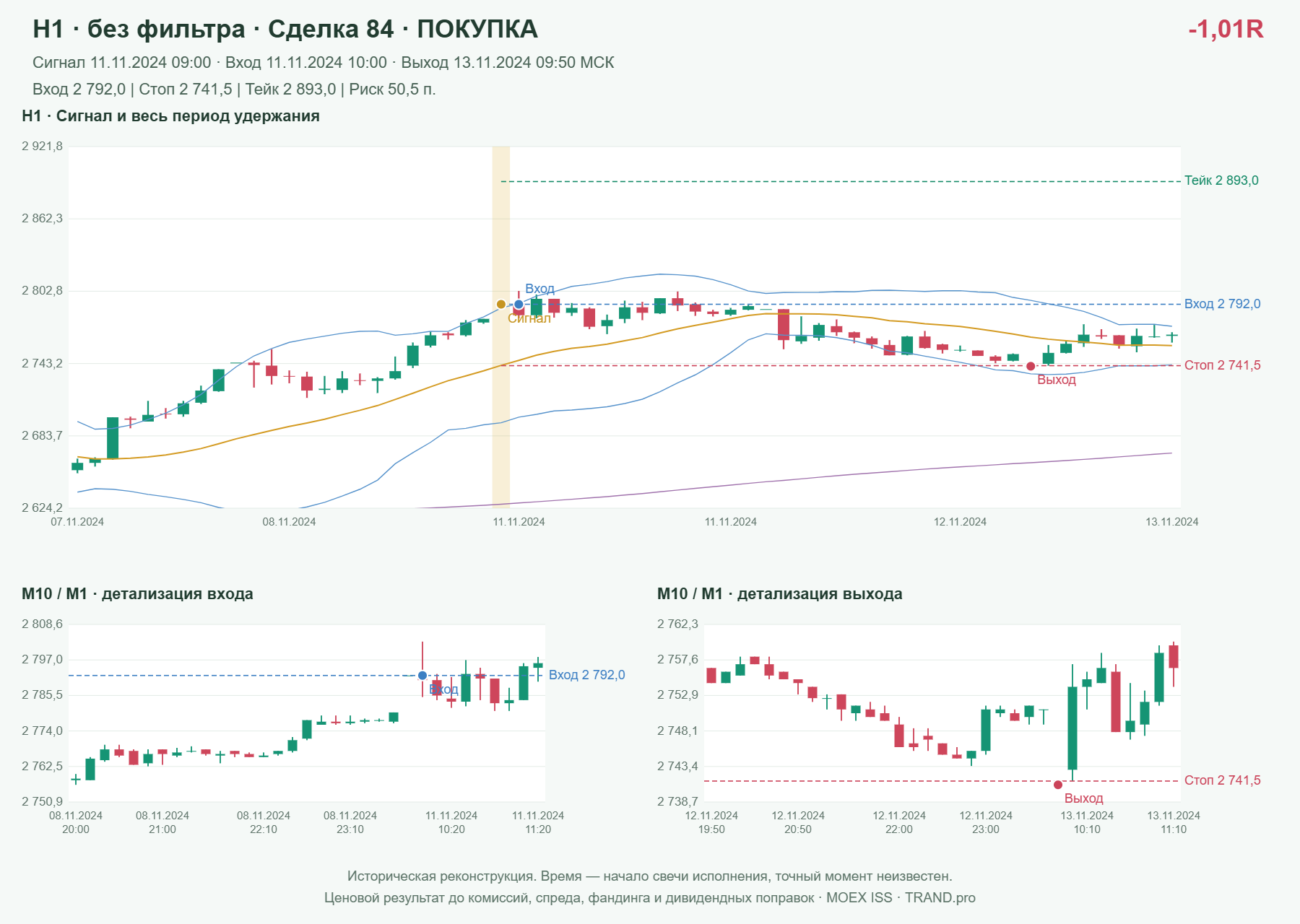
Task: Click the 2 802,8 price axis label
Action: pos(43,291)
